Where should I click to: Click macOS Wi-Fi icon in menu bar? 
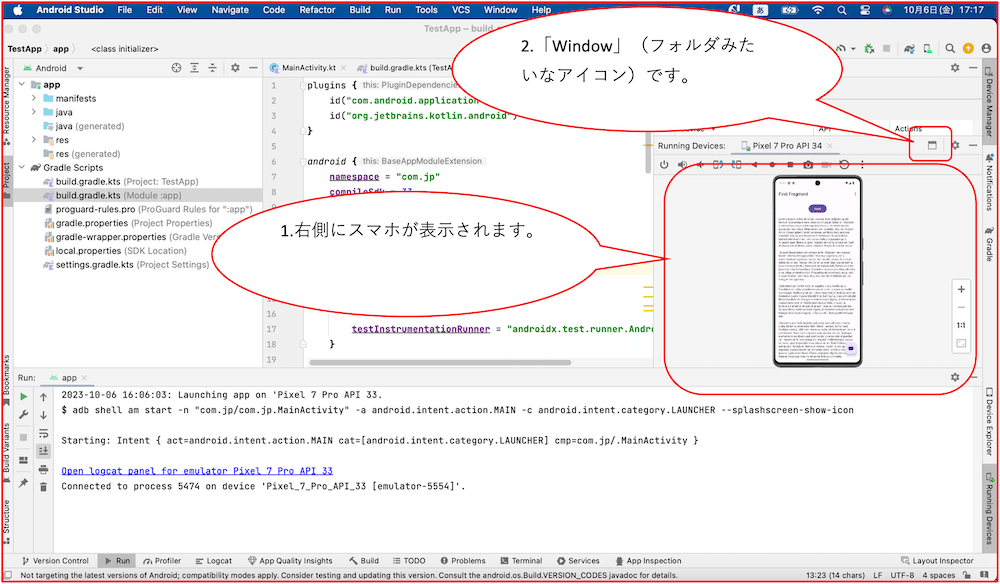pyautogui.click(x=818, y=10)
